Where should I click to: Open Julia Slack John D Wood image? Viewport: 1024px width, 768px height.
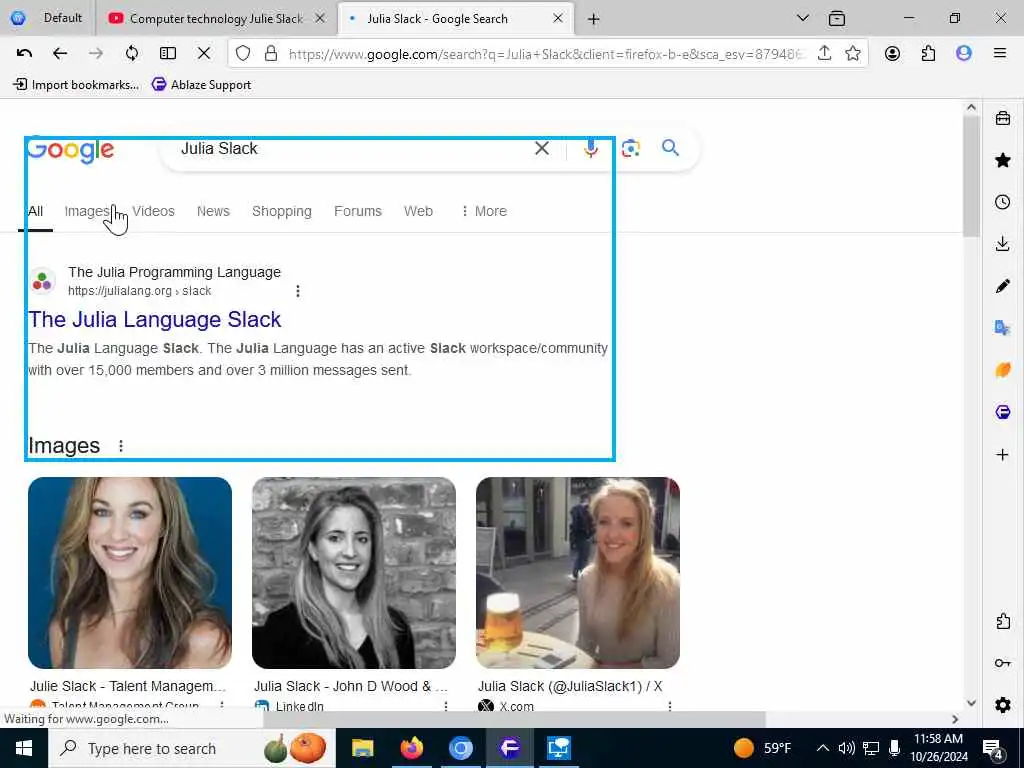pyautogui.click(x=354, y=573)
